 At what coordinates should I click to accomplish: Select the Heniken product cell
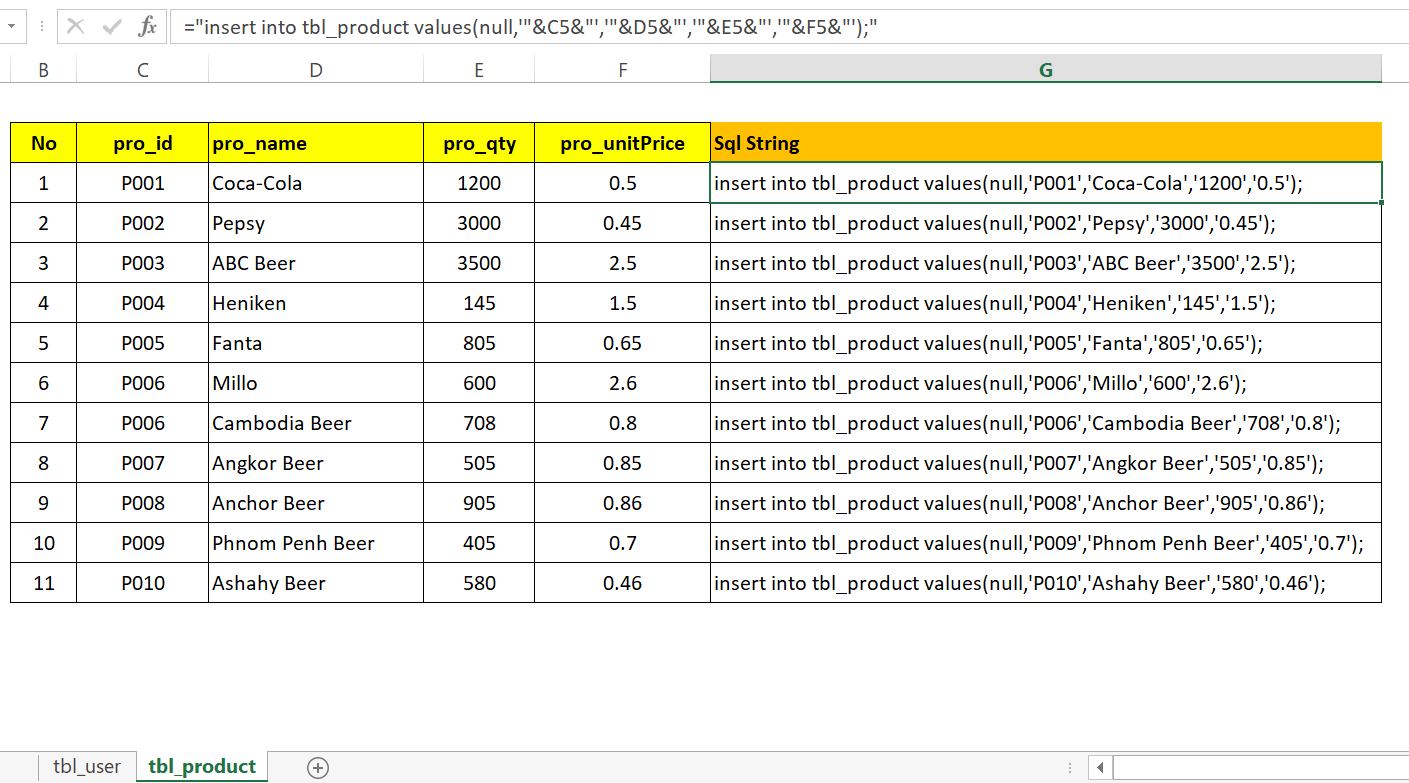(x=316, y=303)
